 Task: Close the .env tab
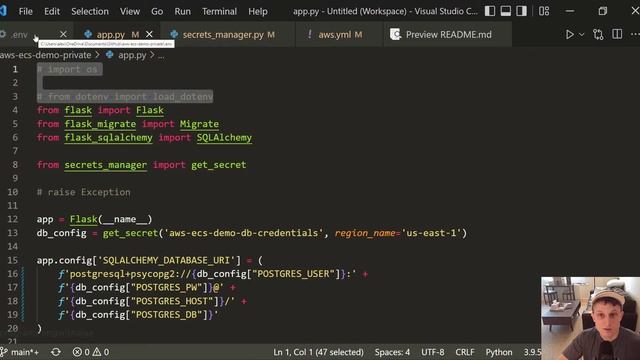63,35
